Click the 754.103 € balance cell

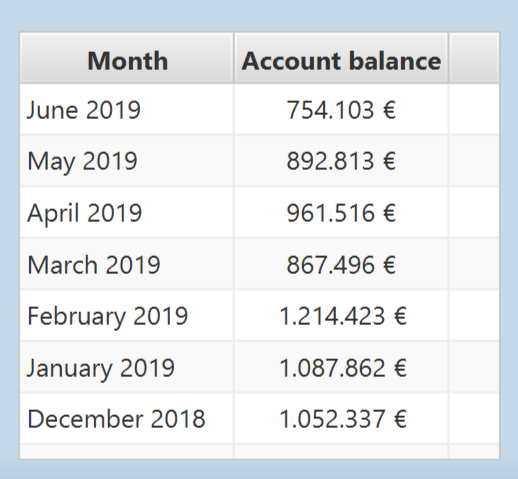341,109
